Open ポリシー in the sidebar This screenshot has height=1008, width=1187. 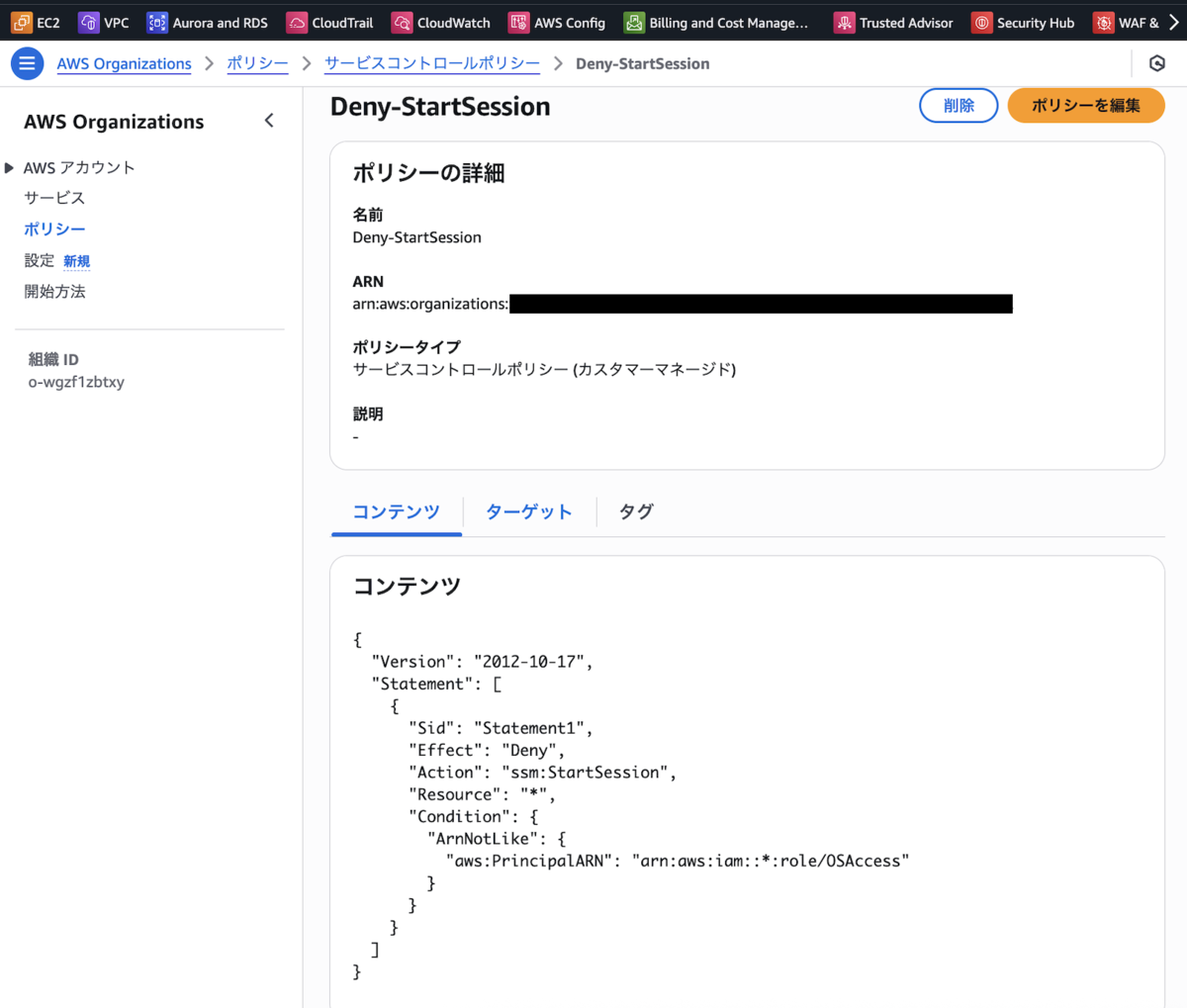[54, 229]
